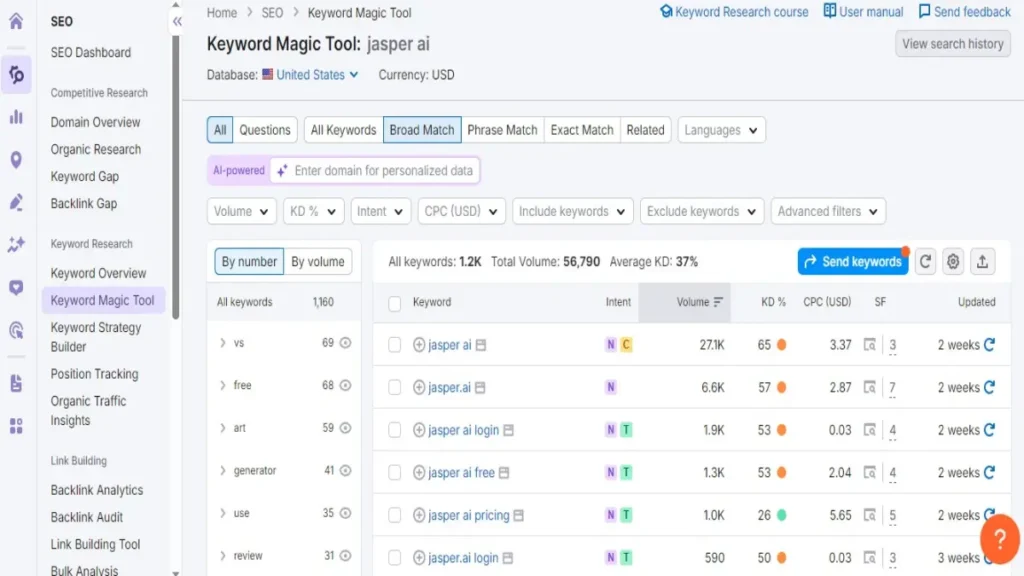The image size is (1024, 576).
Task: Expand the art keyword group
Action: click(223, 428)
